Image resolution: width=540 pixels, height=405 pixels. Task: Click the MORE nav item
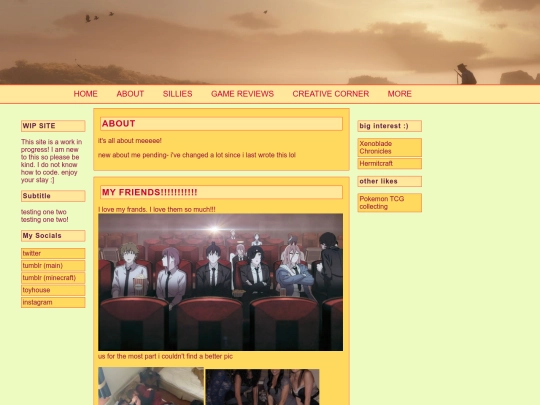pos(399,94)
